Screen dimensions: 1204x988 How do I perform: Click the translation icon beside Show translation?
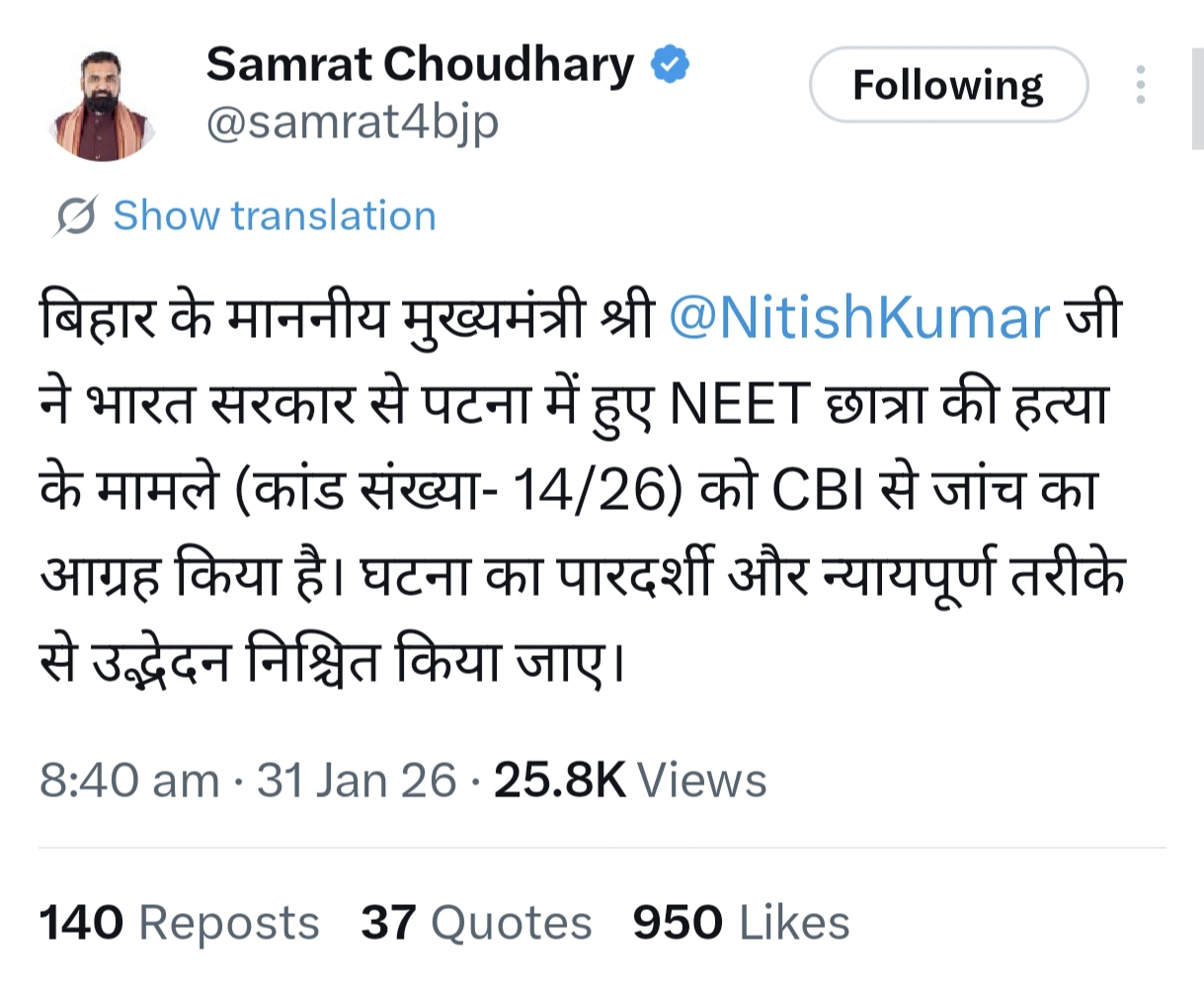pyautogui.click(x=75, y=215)
